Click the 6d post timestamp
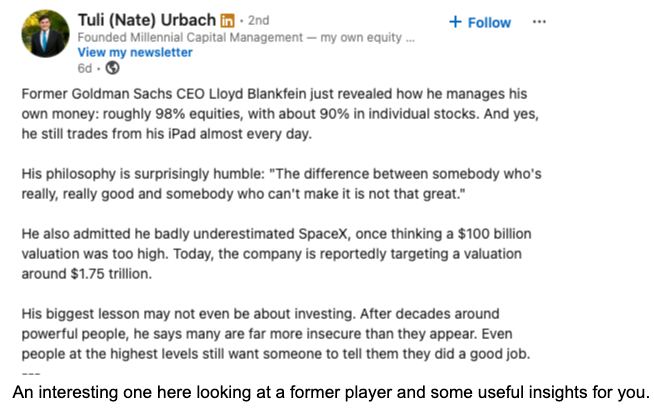The image size is (654, 410). pos(84,68)
